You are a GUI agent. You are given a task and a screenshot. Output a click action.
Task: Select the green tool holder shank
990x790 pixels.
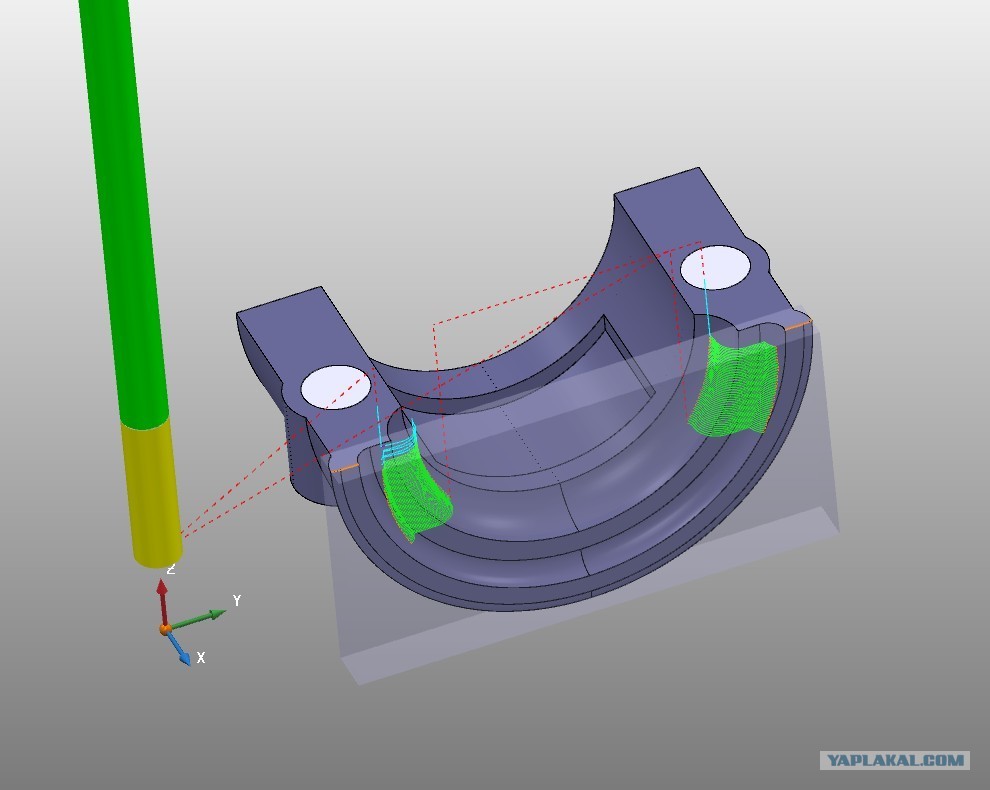[123, 215]
